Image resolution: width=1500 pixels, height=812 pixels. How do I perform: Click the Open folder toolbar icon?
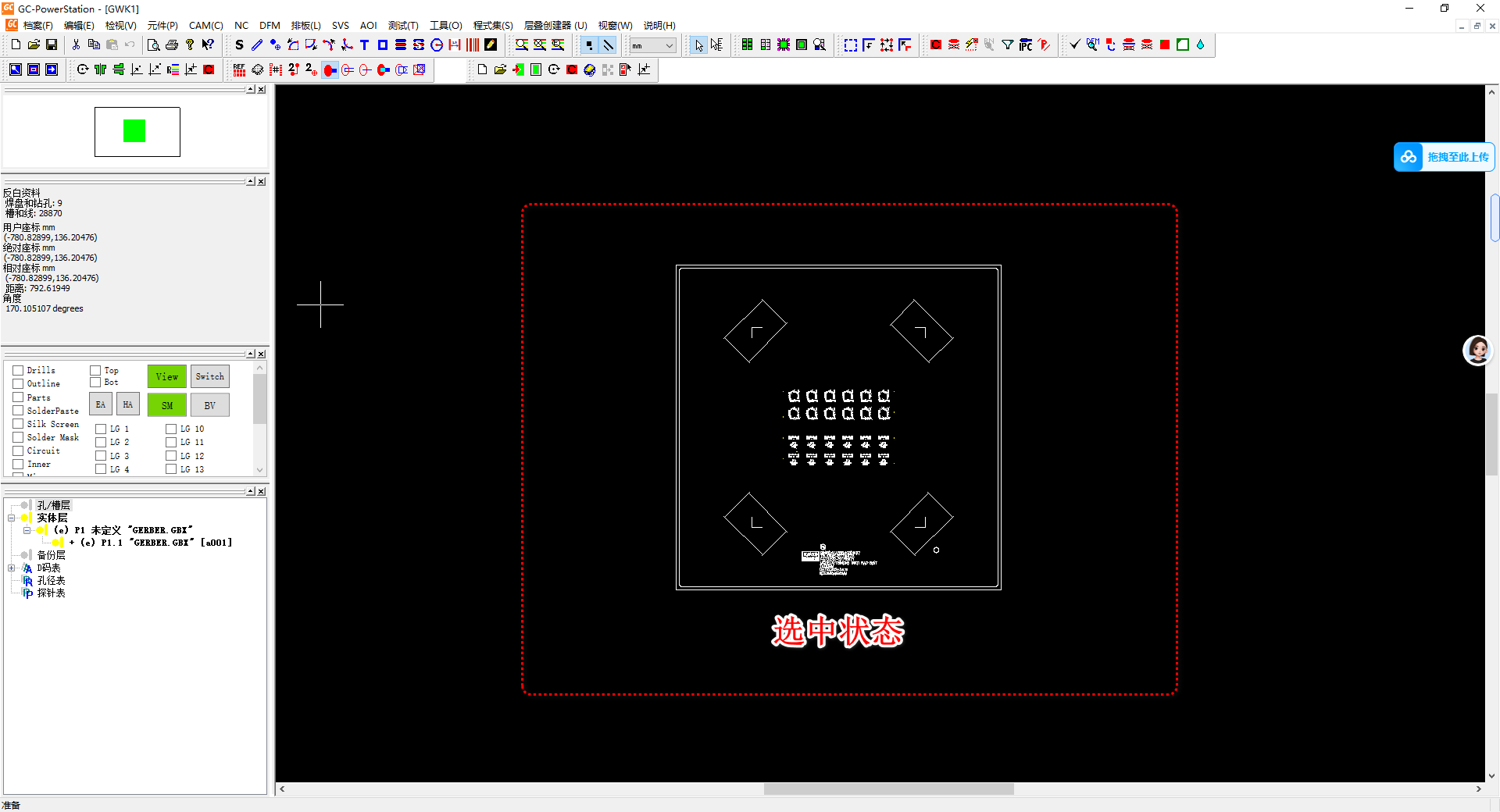pyautogui.click(x=34, y=45)
